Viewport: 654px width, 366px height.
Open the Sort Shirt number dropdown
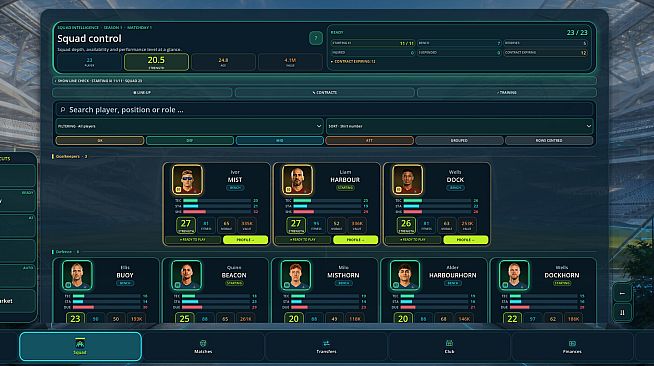tap(460, 126)
